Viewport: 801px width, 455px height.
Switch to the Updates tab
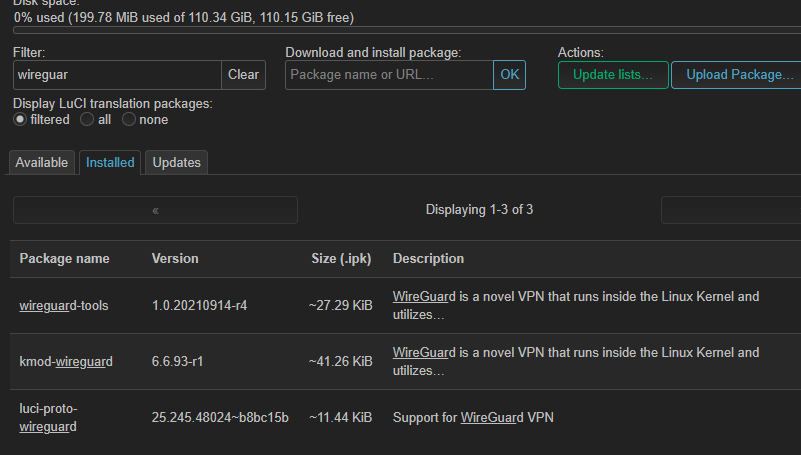[176, 162]
